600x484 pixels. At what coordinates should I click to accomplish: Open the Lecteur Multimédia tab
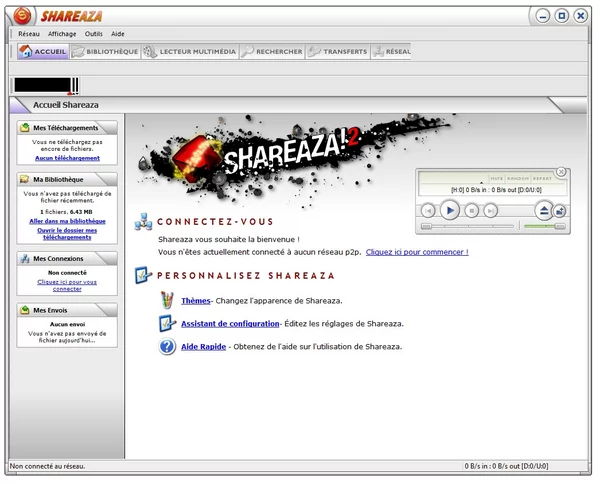190,51
